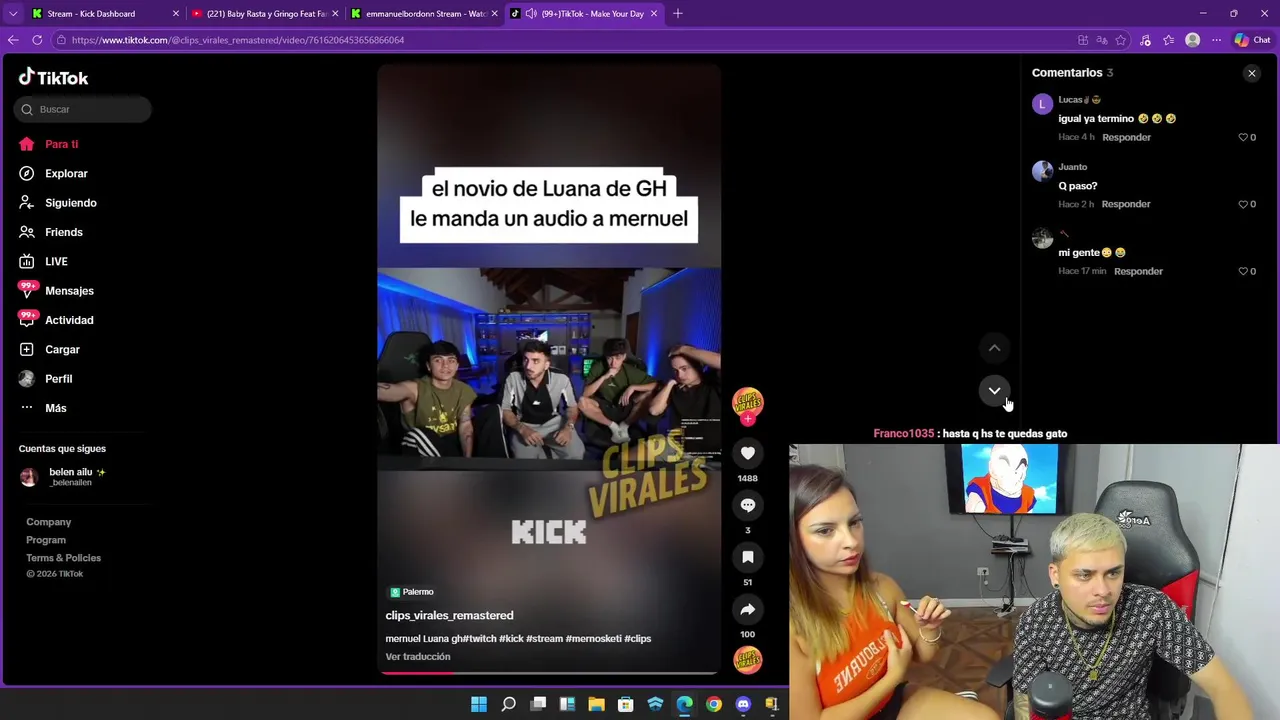Open Mensajes inbox
1280x720 pixels.
[69, 291]
